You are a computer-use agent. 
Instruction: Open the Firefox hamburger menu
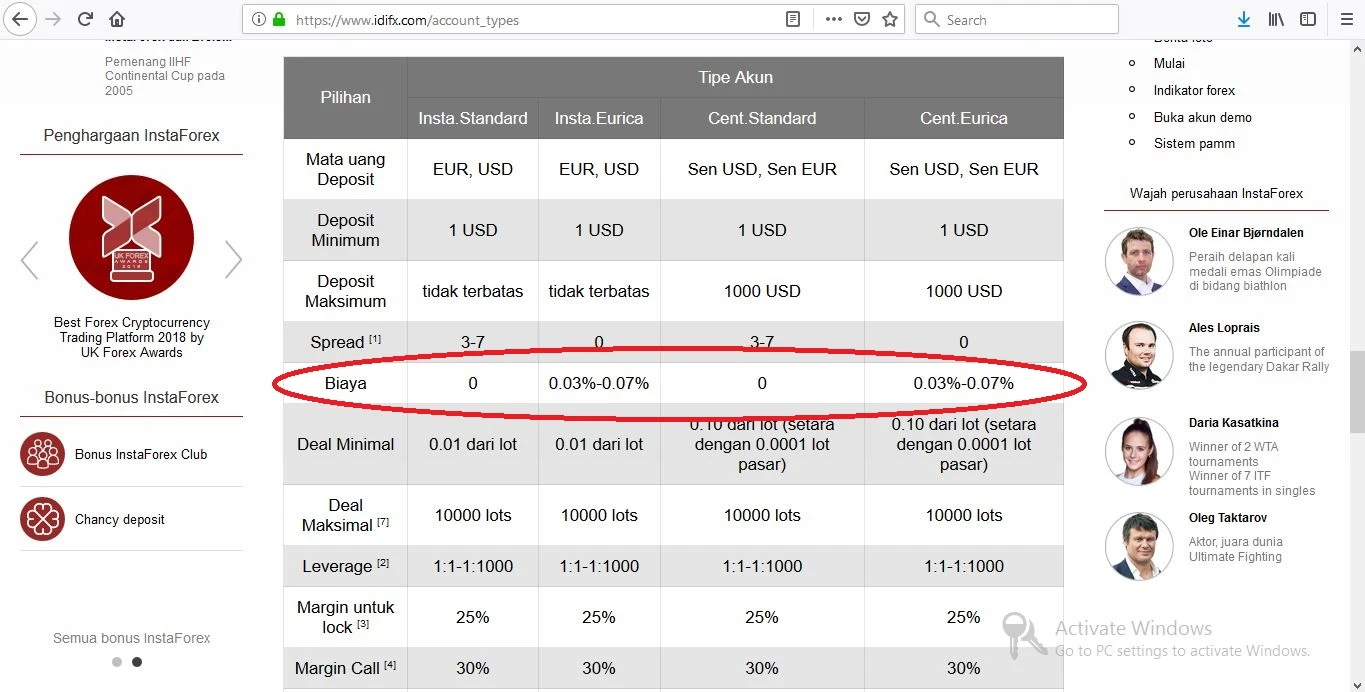point(1345,19)
